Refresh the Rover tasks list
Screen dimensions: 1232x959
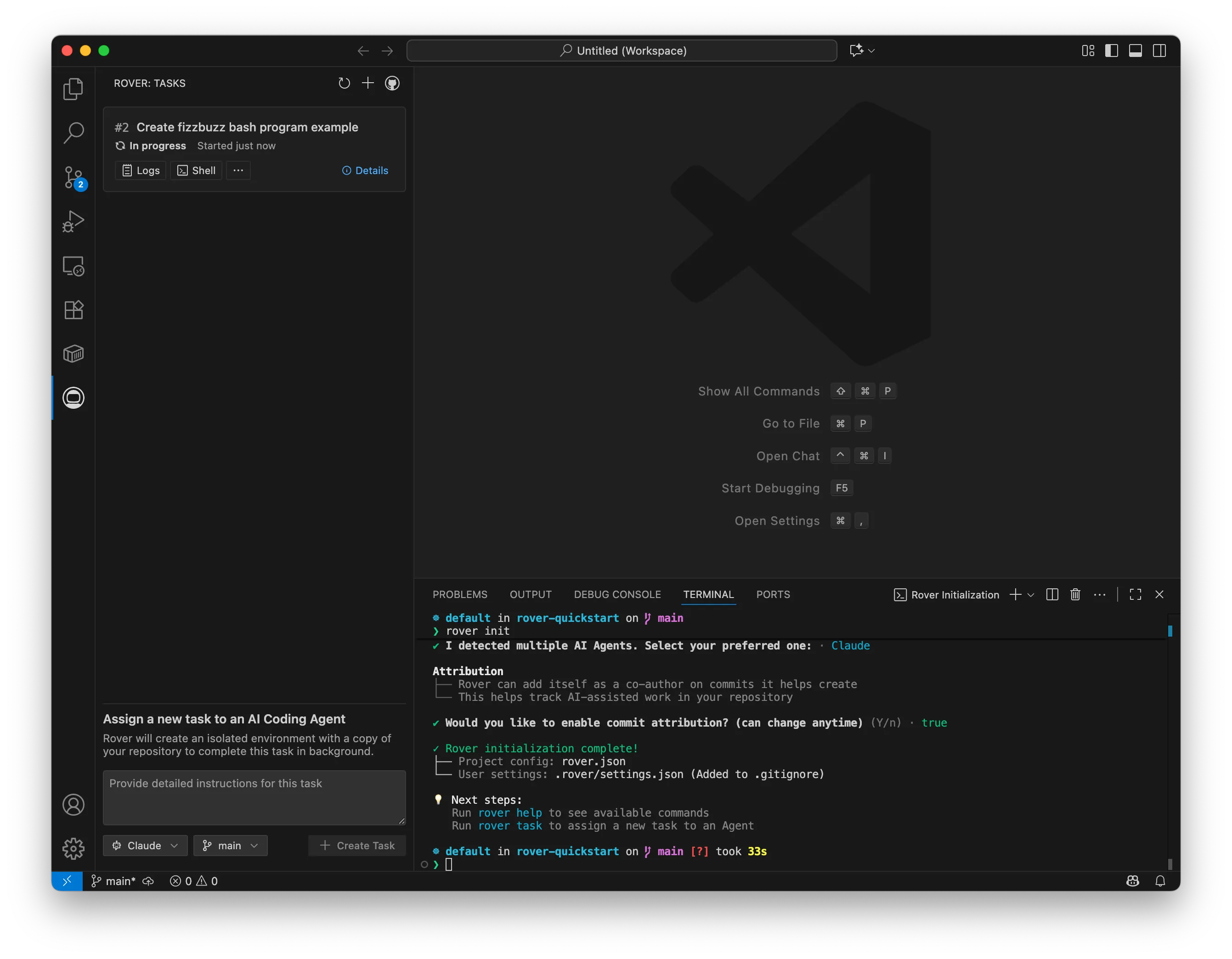(x=344, y=83)
